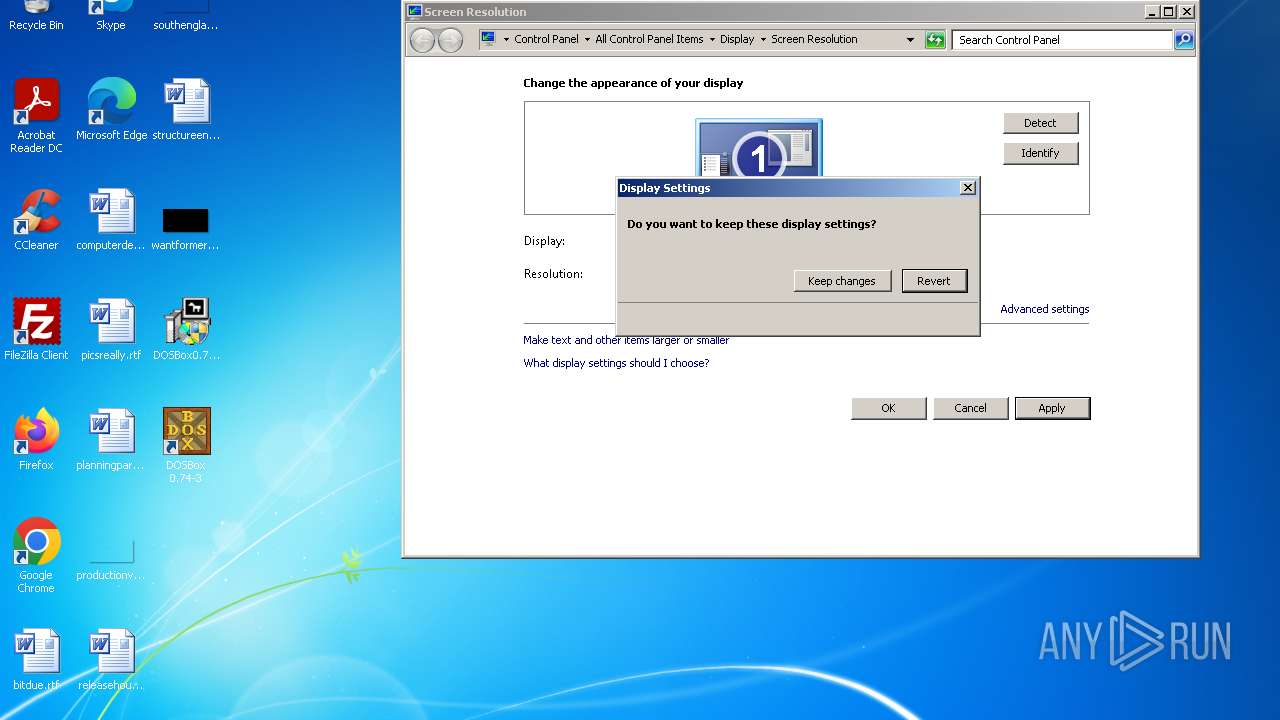Select the DOSBox0.7 installer icon
1280x720 pixels.
(x=186, y=329)
